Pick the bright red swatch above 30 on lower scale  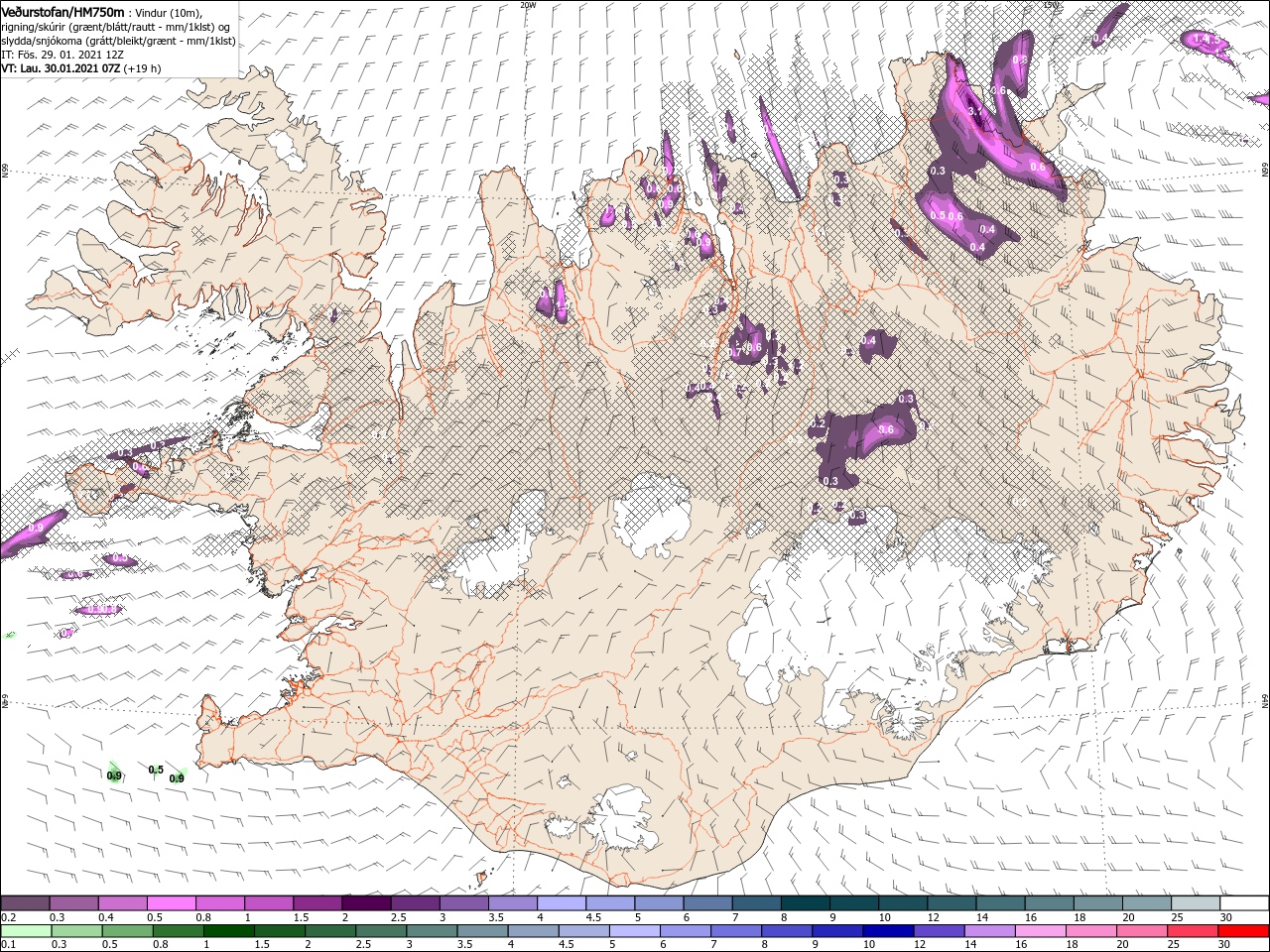point(1245,931)
